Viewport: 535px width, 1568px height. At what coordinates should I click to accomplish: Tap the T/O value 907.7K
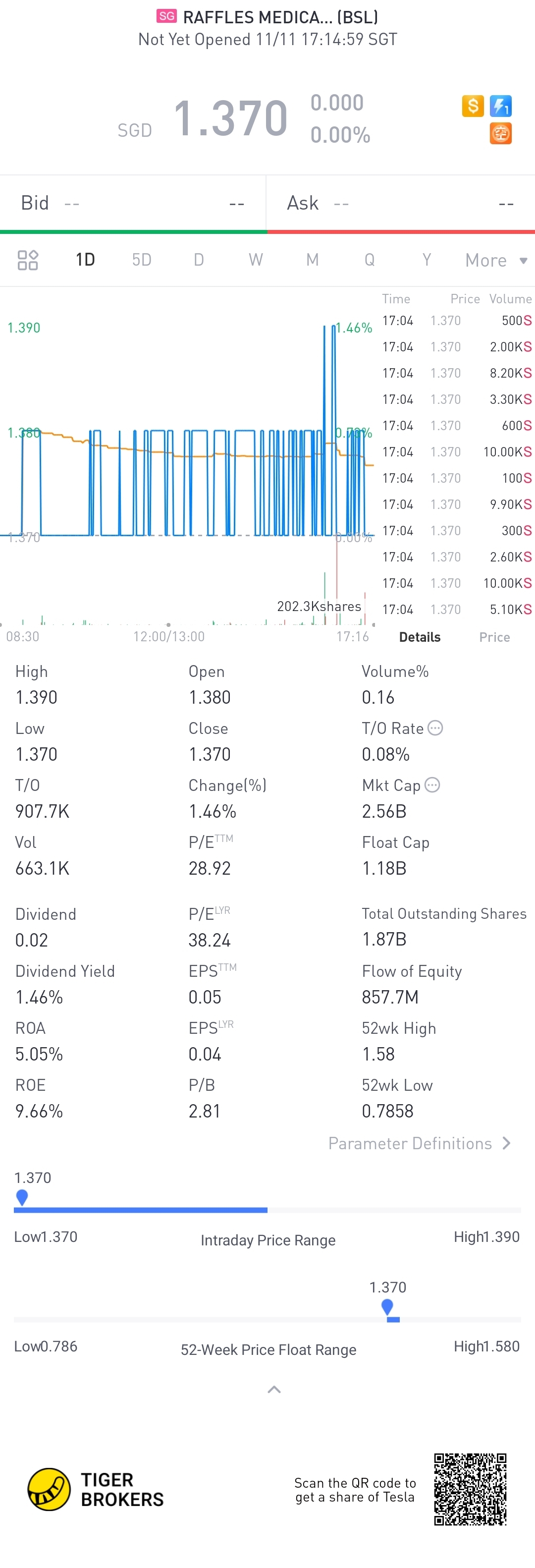(x=42, y=811)
